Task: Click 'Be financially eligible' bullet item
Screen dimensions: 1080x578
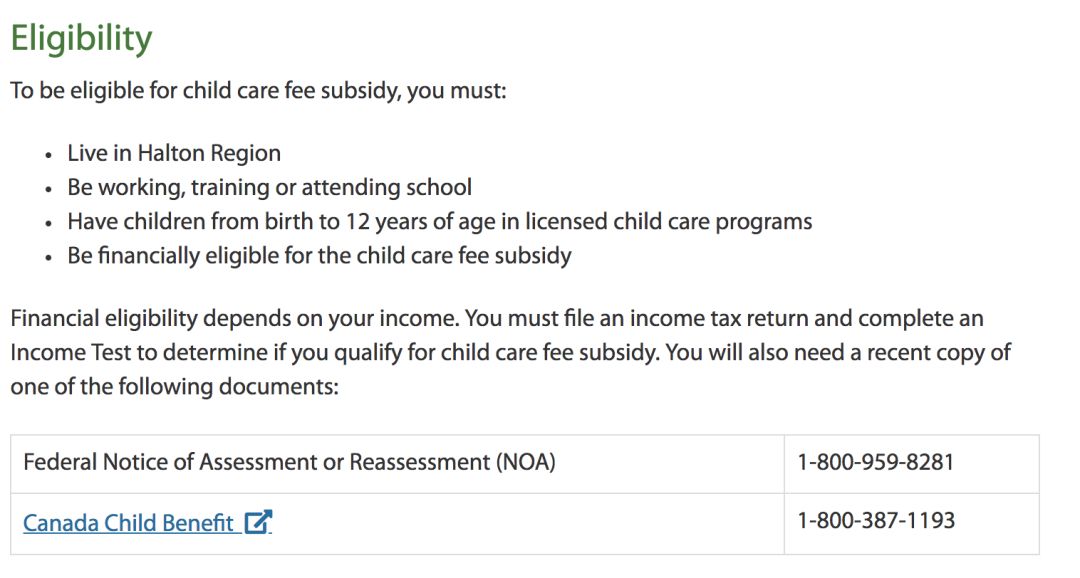Action: coord(319,256)
